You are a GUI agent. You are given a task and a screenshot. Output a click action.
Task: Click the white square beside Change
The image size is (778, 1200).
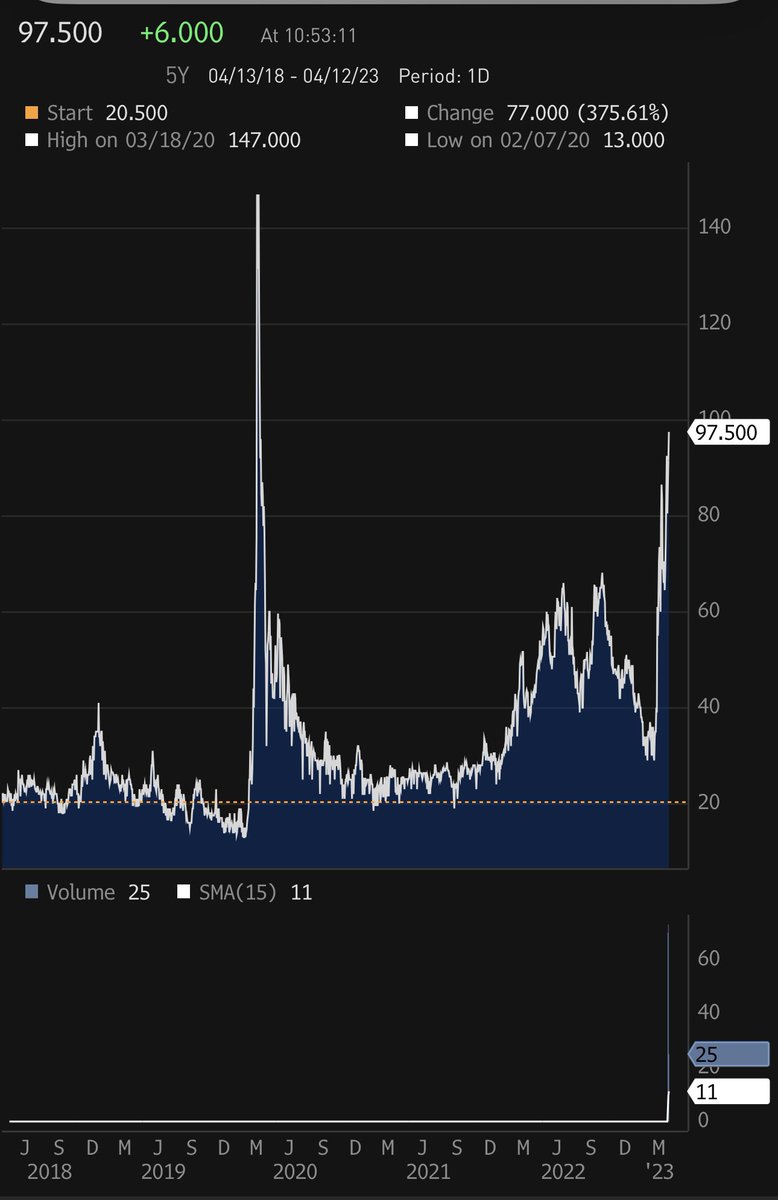tap(412, 113)
